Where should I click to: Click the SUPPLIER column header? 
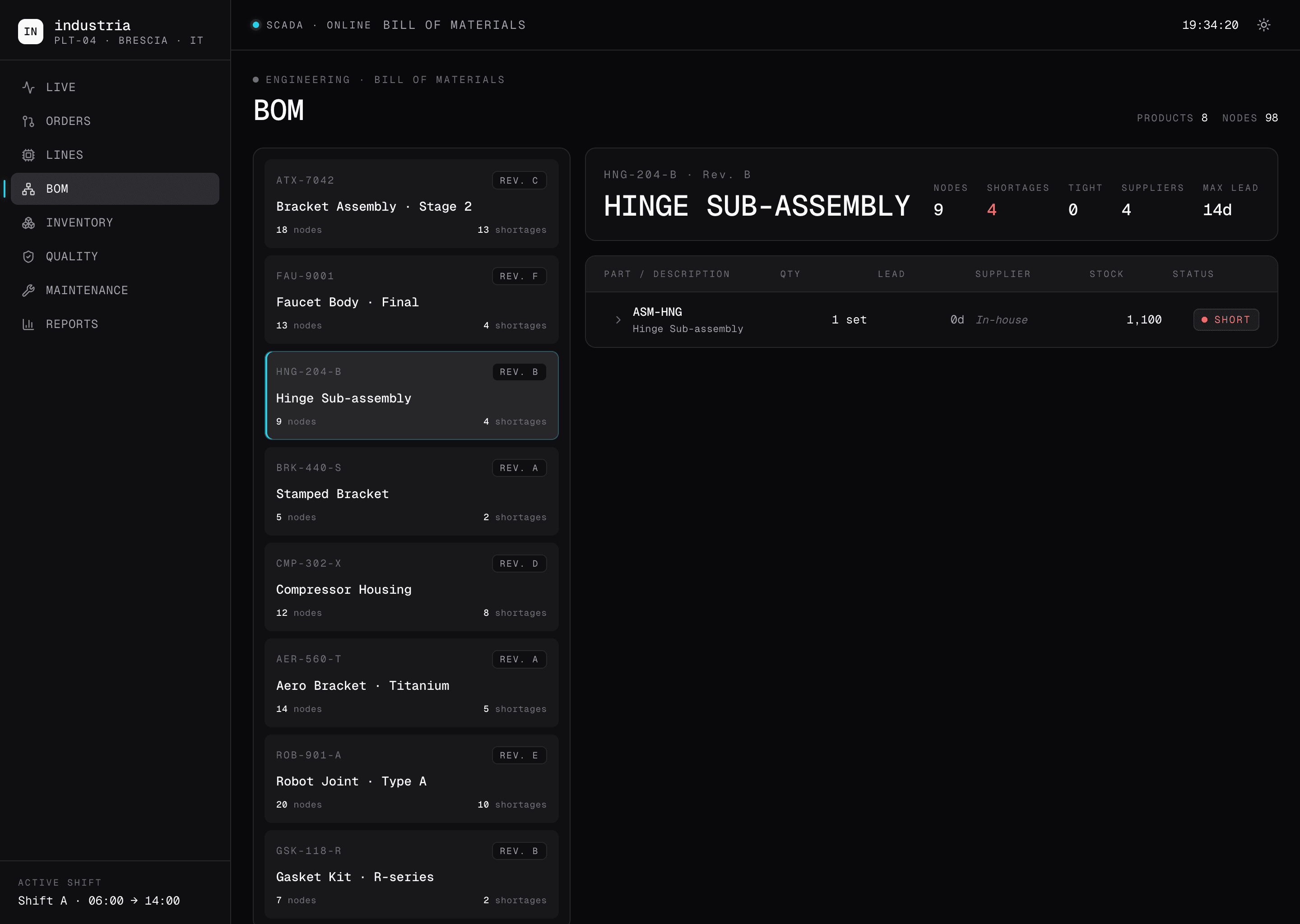tap(1003, 274)
